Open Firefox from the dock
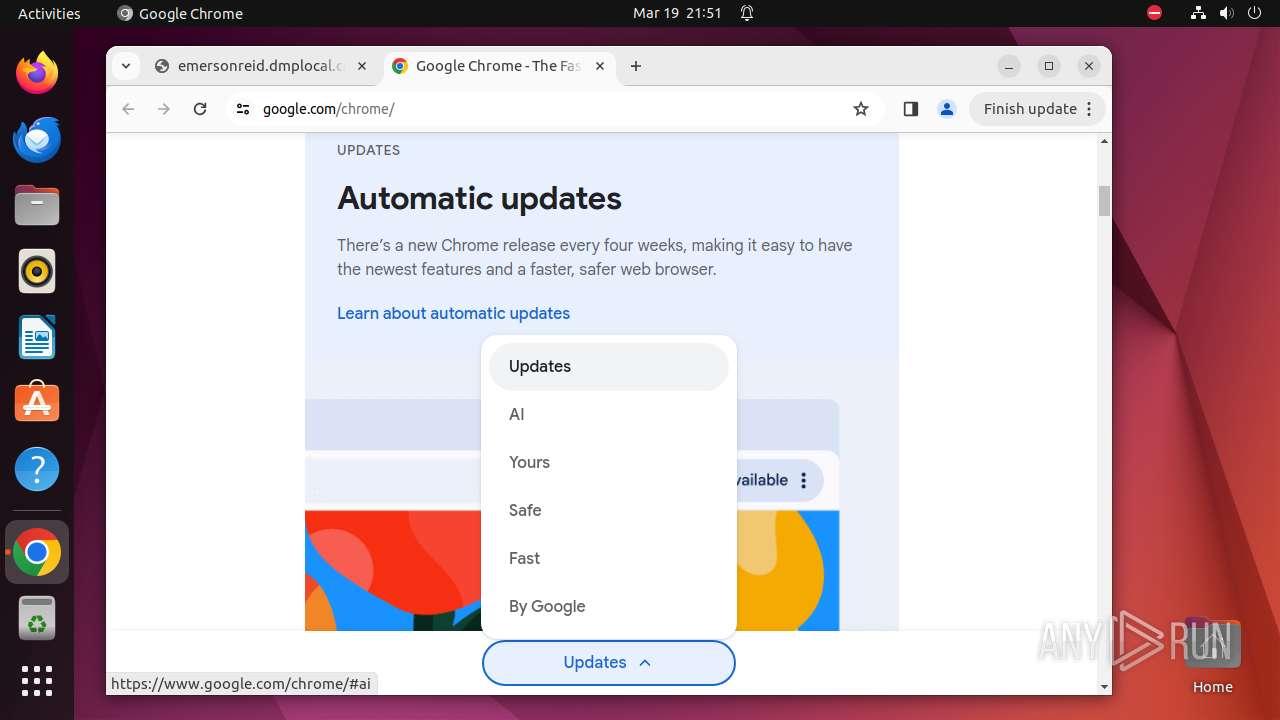1280x720 pixels. point(37,73)
